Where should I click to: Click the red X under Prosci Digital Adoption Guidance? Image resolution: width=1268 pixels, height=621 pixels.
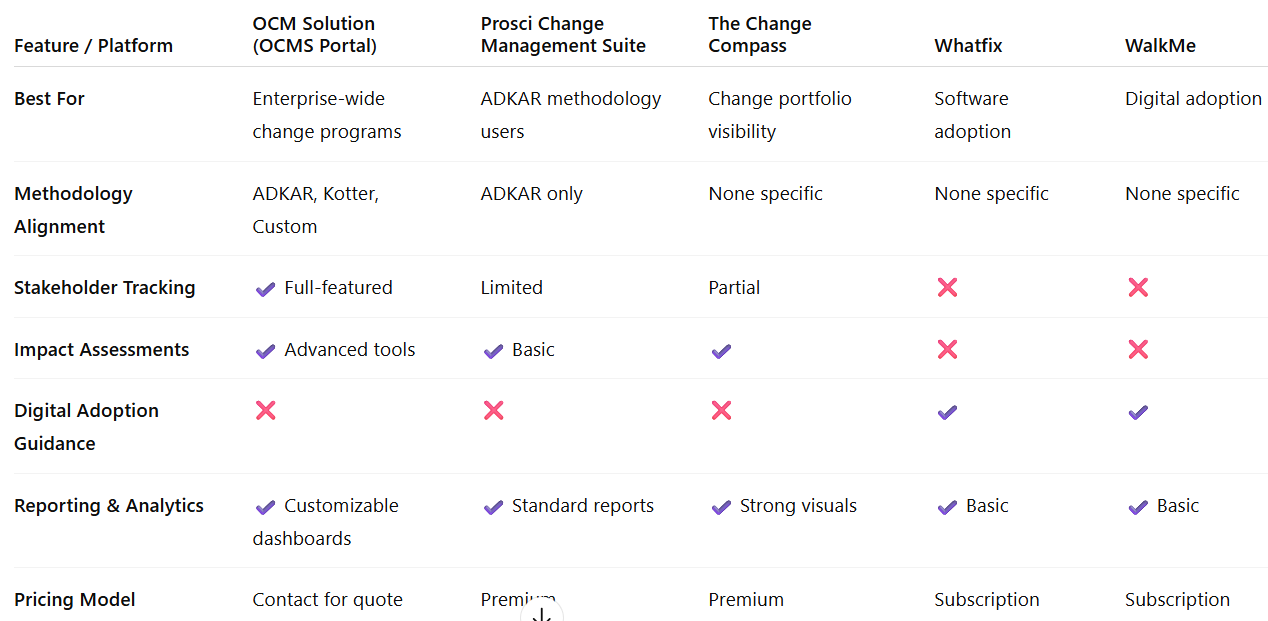click(493, 410)
